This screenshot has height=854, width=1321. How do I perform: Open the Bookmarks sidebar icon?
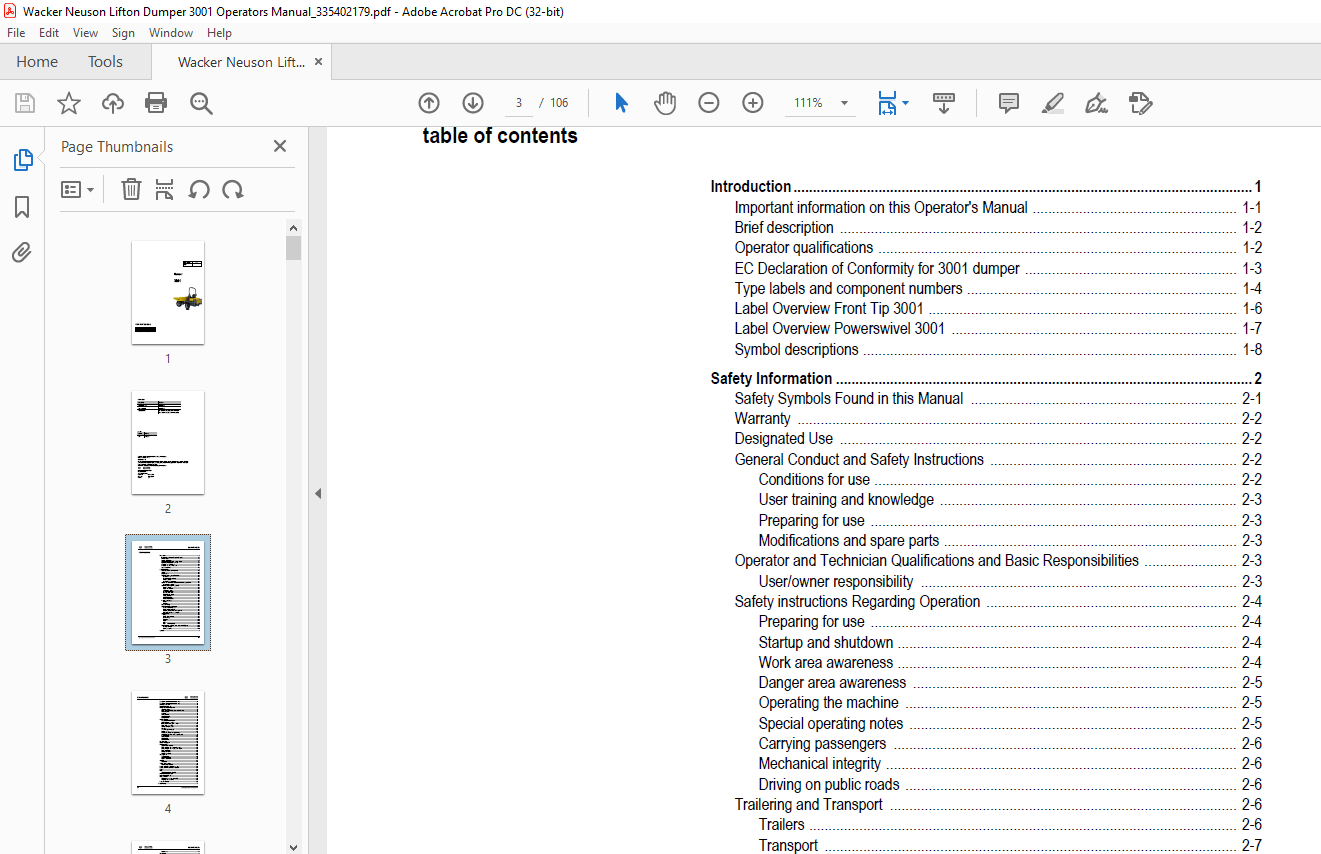click(22, 207)
